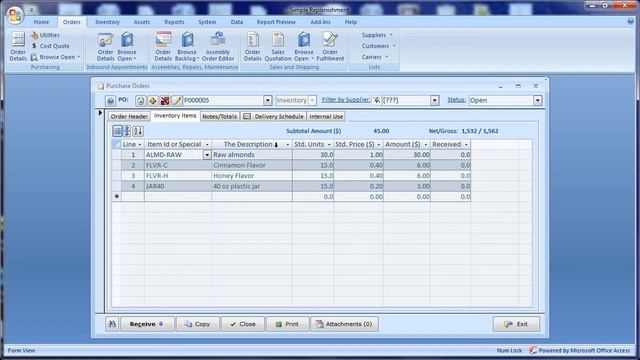Open Purchasing Order Details icon
This screenshot has width=640, height=360.
click(18, 47)
